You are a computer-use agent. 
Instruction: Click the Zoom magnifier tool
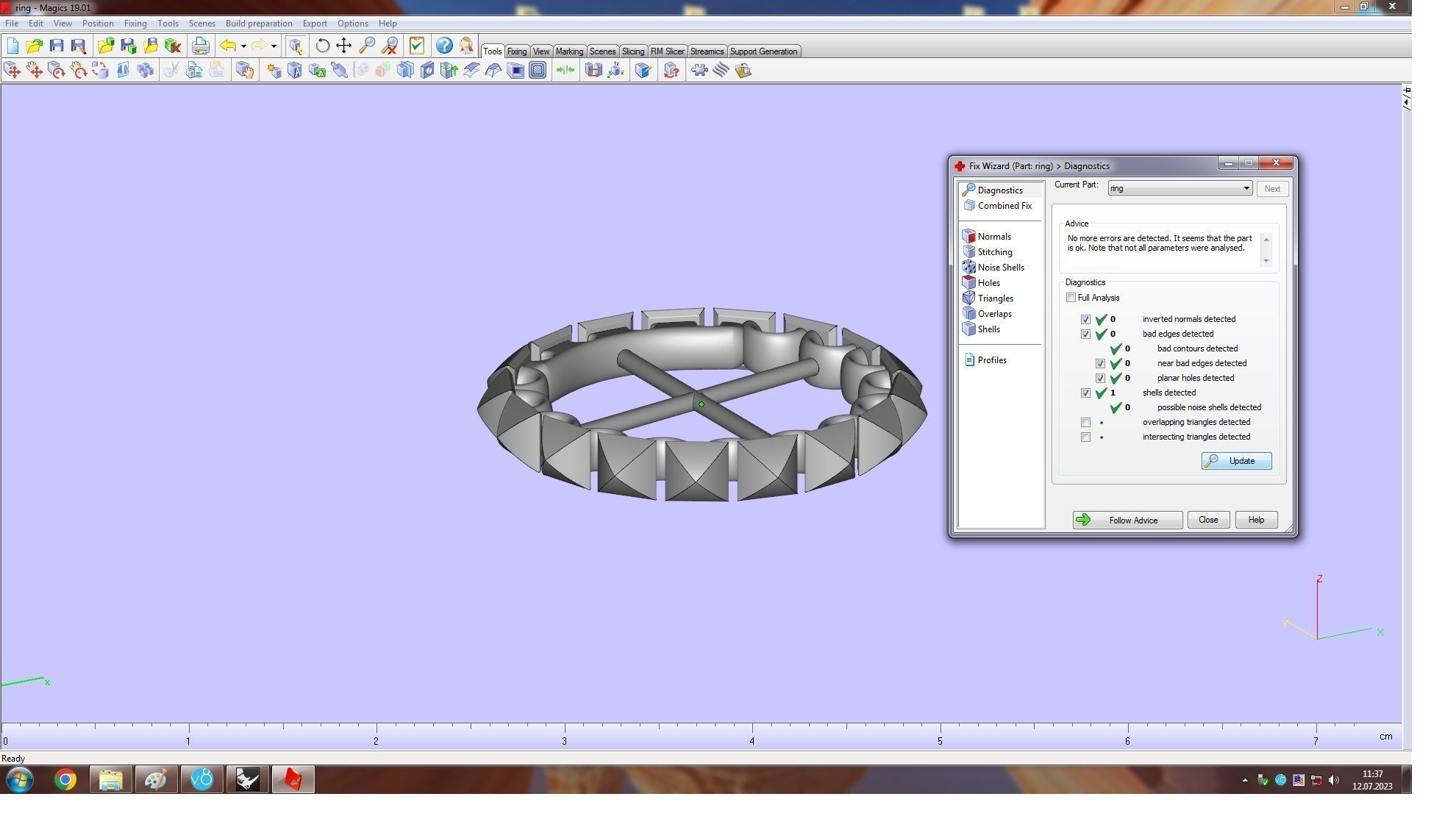366,46
